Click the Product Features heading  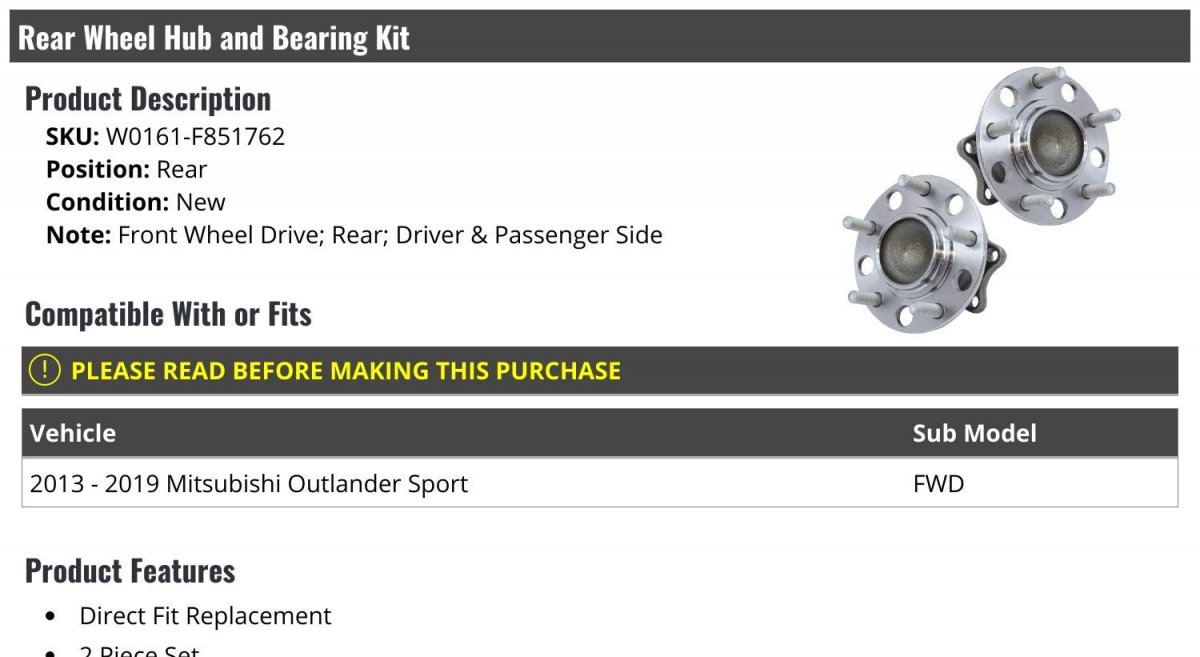[x=130, y=571]
